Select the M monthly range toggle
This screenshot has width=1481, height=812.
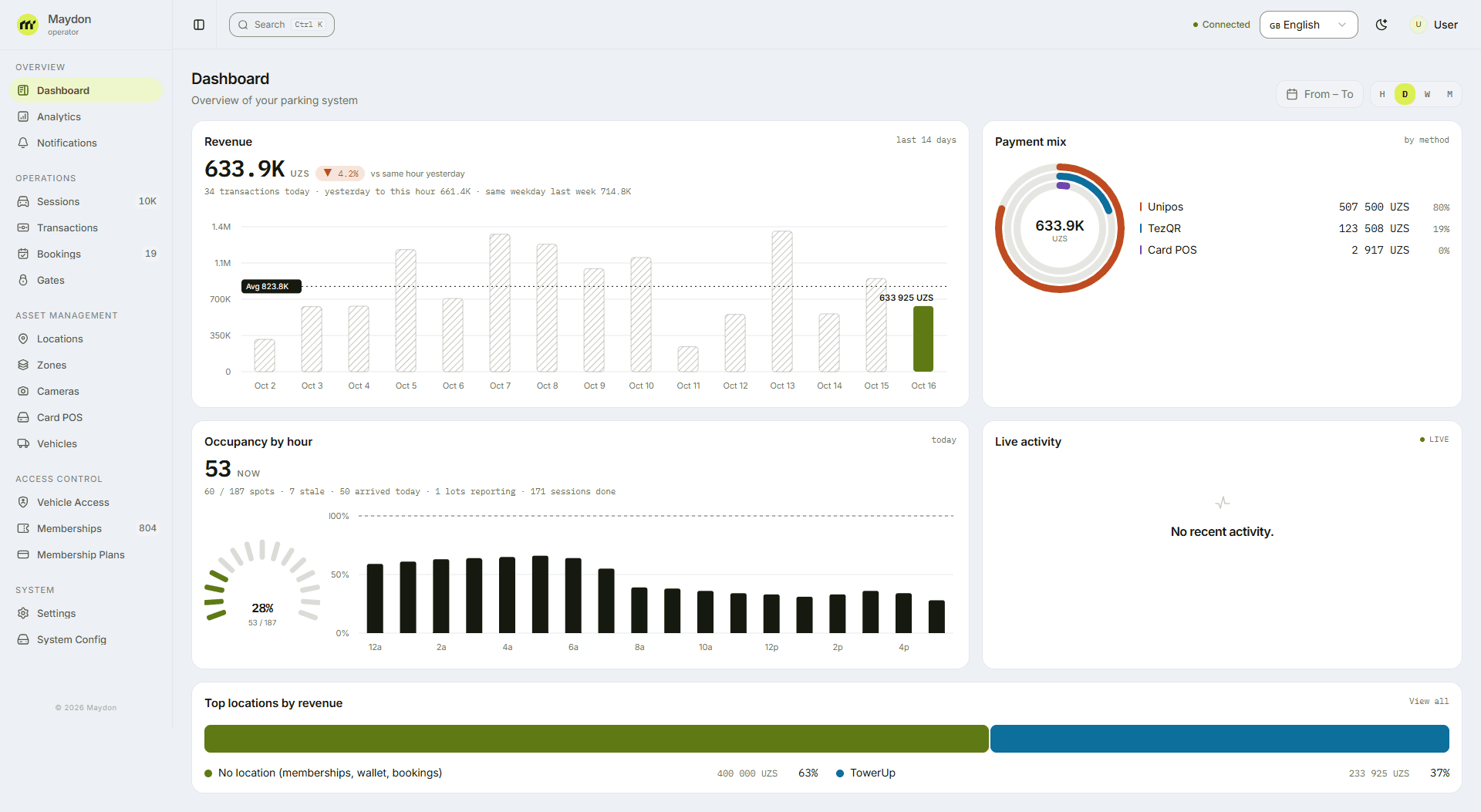(1449, 94)
